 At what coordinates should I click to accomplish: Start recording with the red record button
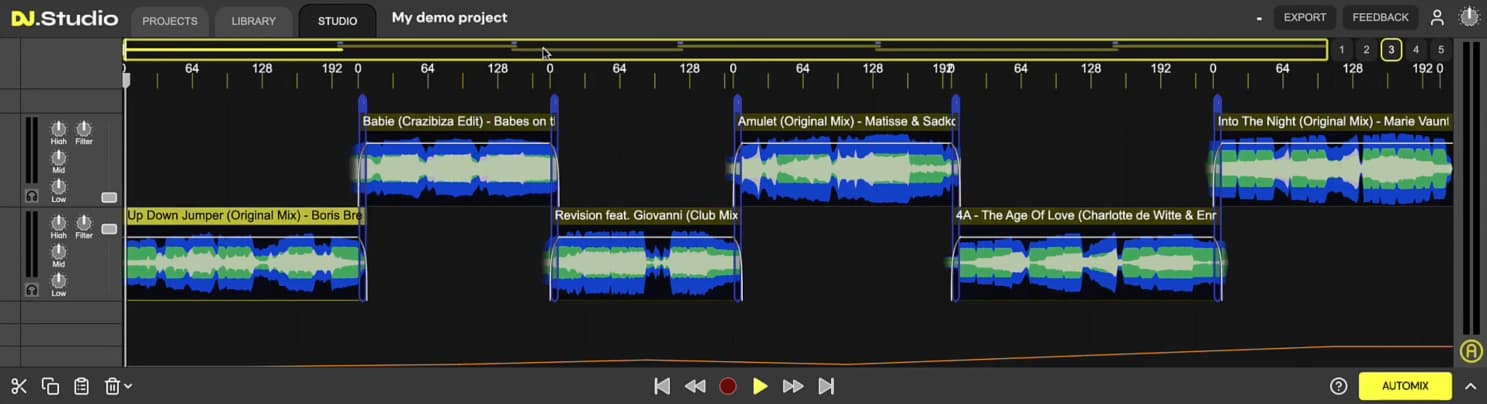click(x=728, y=386)
